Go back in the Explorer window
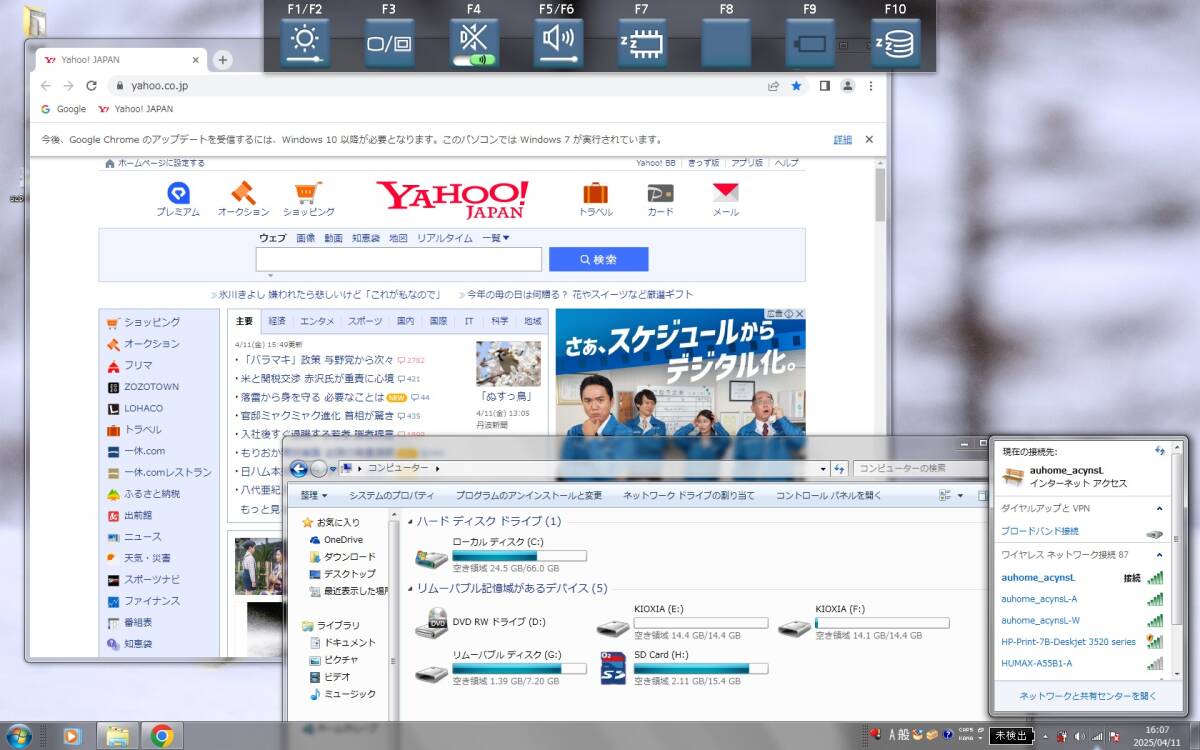The height and width of the screenshot is (750, 1200). coord(298,469)
